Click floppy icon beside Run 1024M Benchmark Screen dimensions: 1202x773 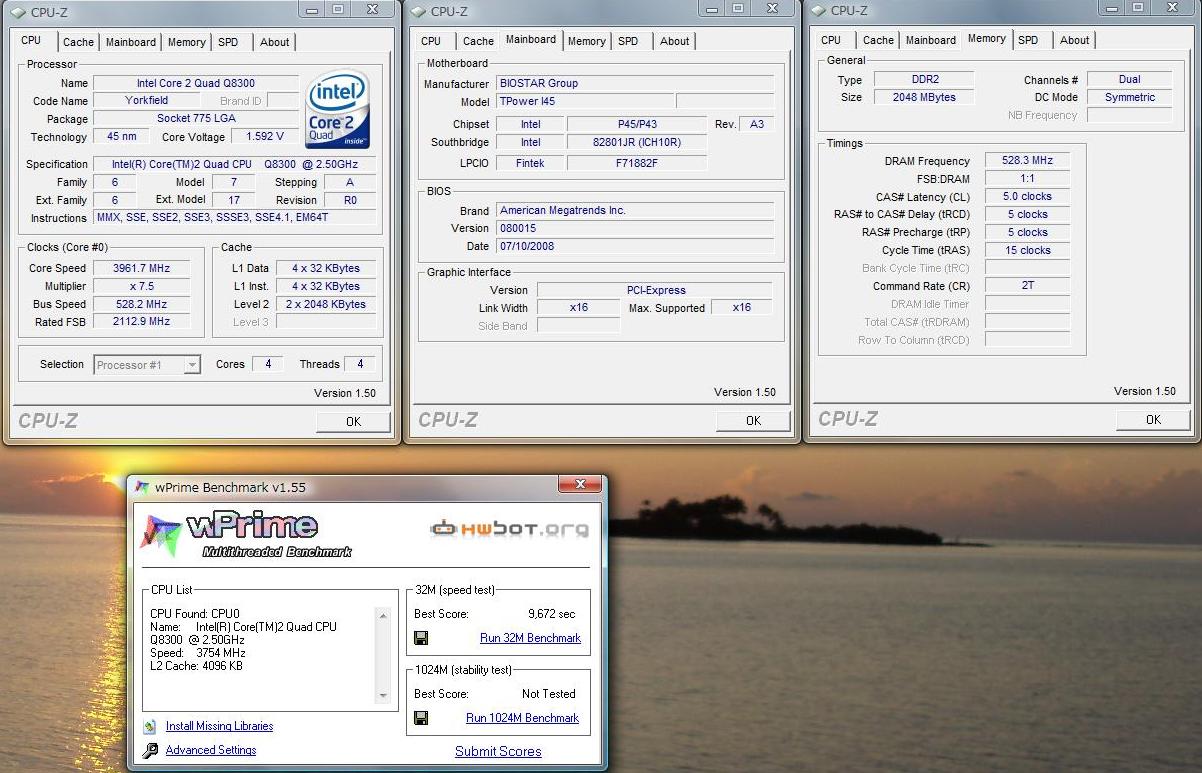pyautogui.click(x=421, y=718)
